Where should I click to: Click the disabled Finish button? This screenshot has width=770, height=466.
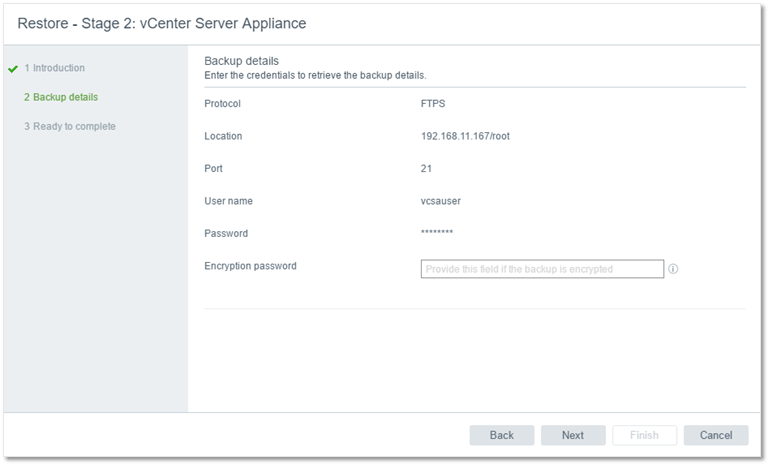[x=644, y=435]
